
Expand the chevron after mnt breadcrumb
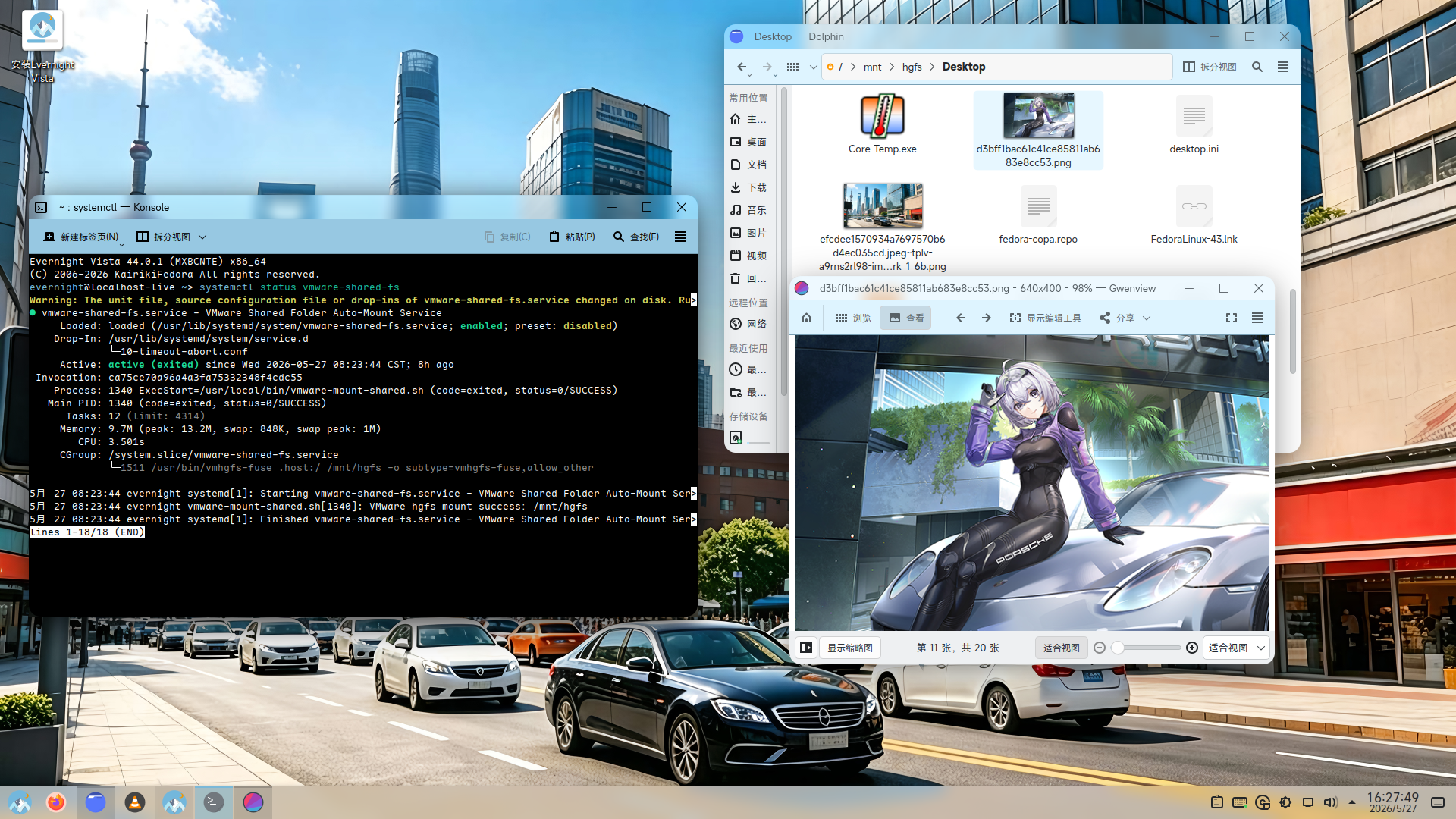(892, 67)
